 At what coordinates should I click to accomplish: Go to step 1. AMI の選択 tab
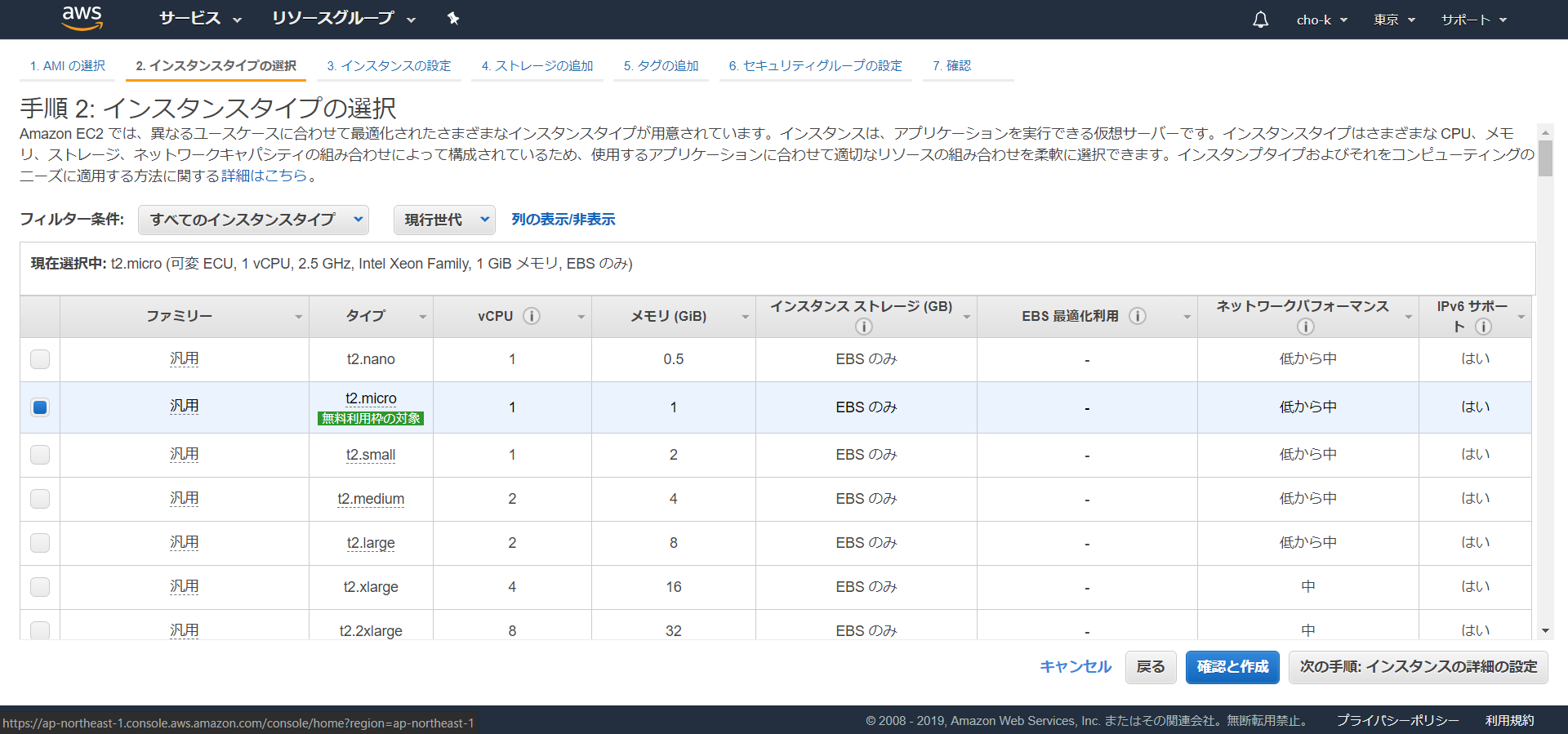(68, 66)
